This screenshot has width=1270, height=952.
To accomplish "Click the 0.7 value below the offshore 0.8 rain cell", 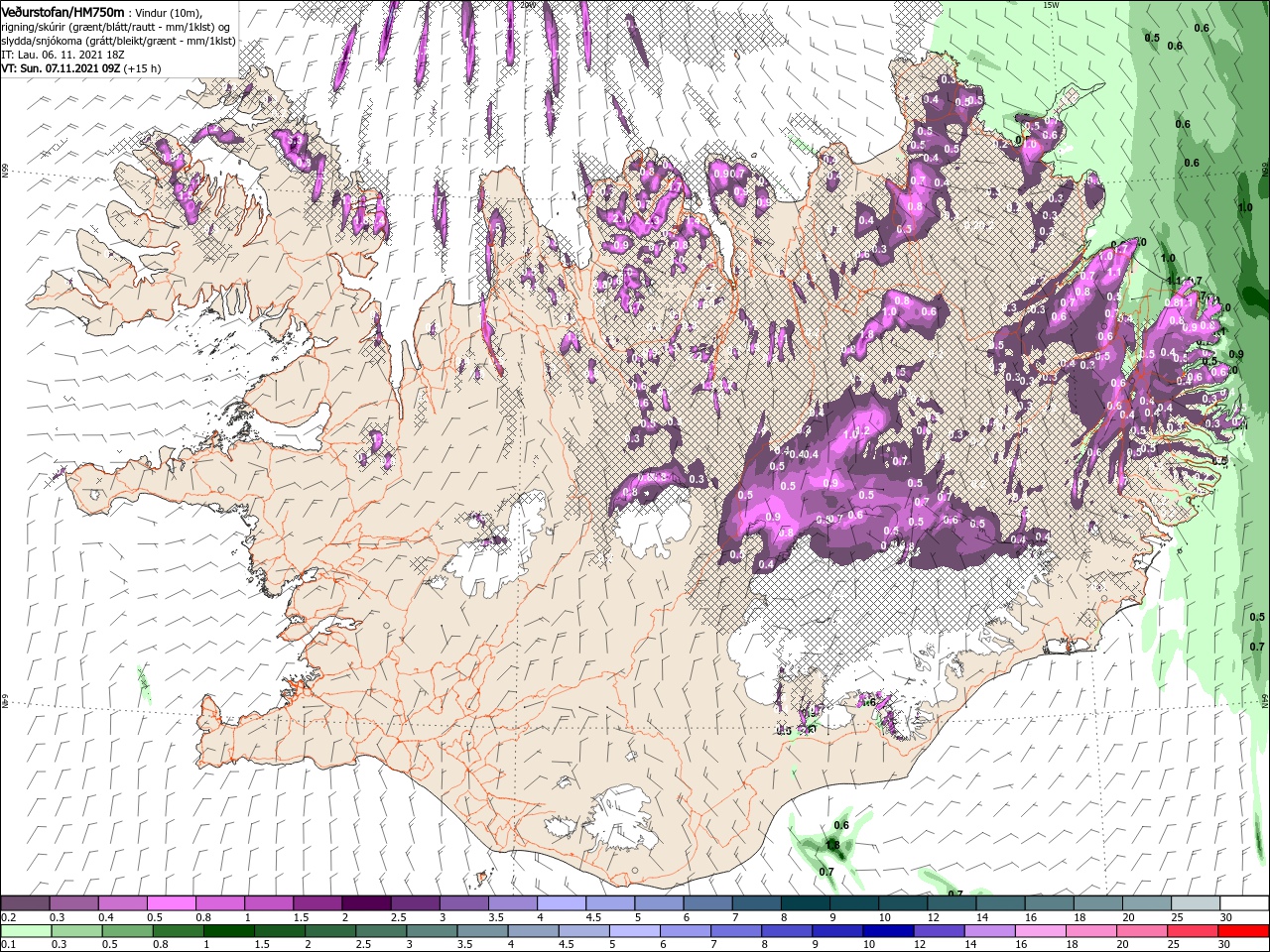I will click(x=825, y=872).
